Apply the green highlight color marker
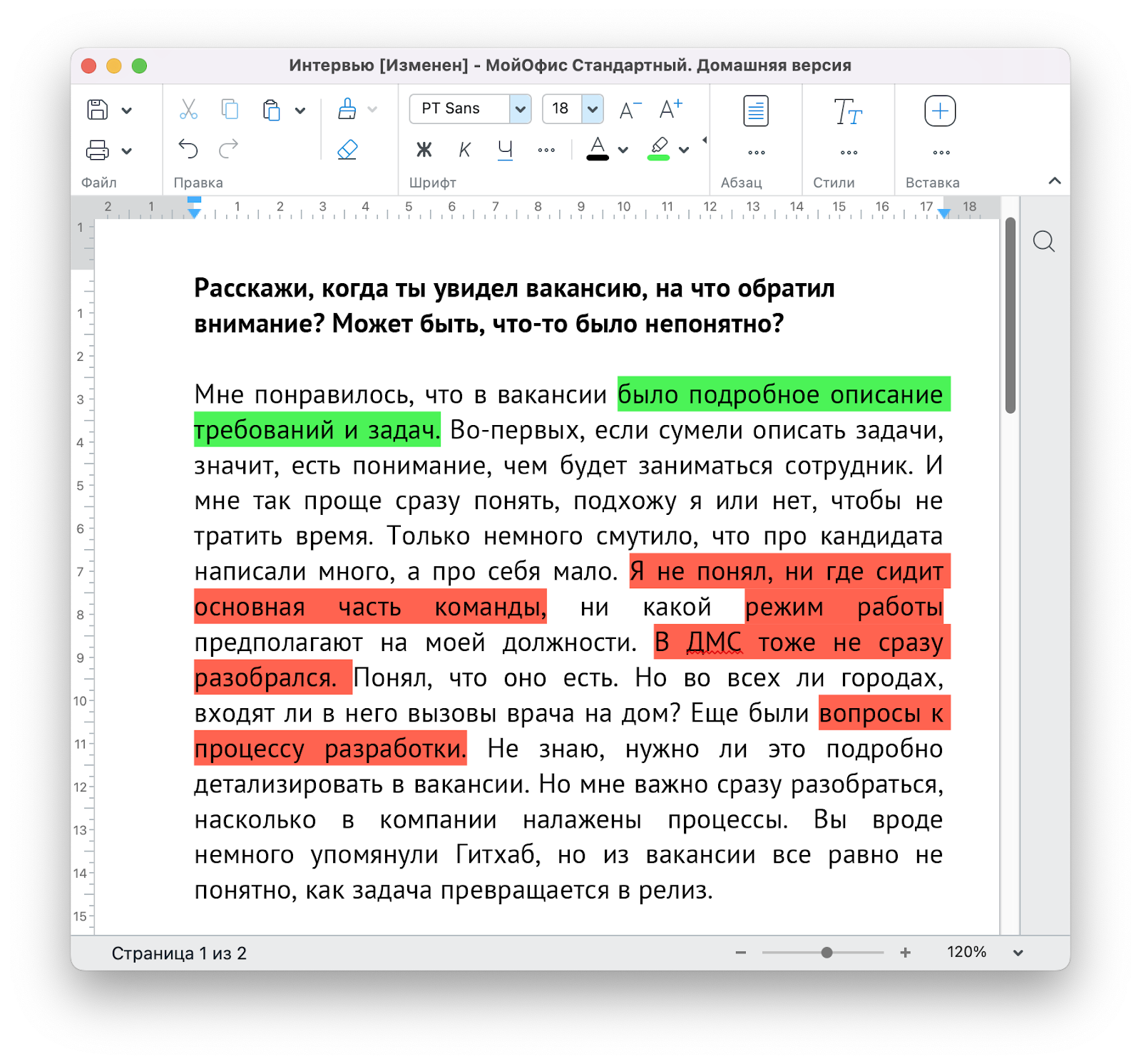Screen dimensions: 1141x1064 tap(659, 148)
